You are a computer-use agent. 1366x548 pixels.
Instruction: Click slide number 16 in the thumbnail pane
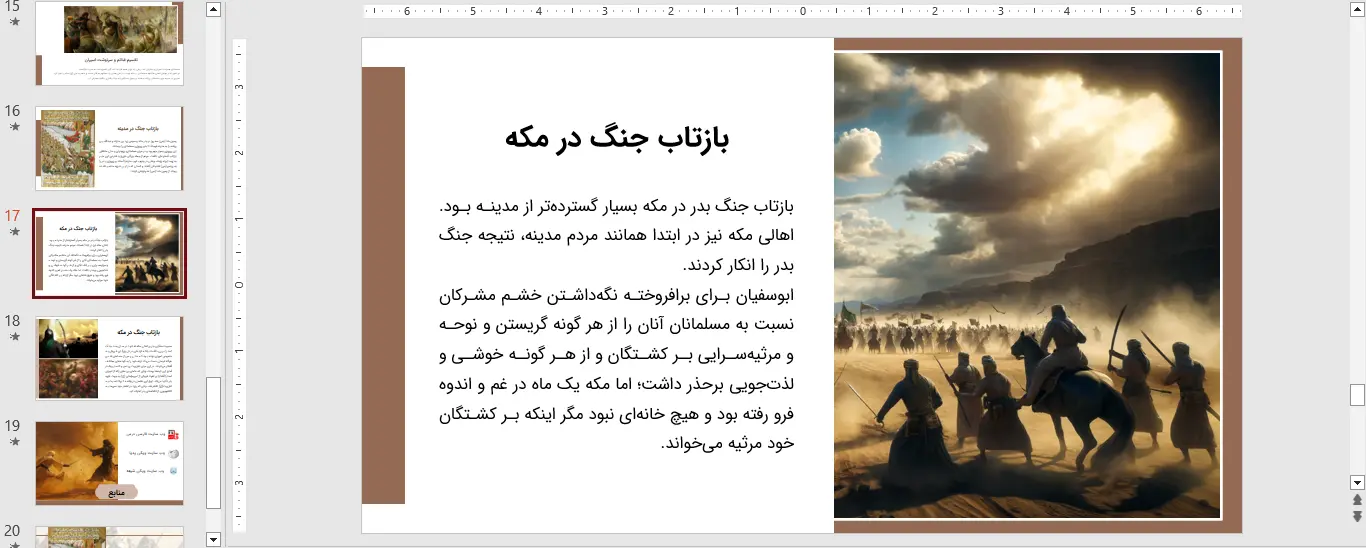click(13, 111)
